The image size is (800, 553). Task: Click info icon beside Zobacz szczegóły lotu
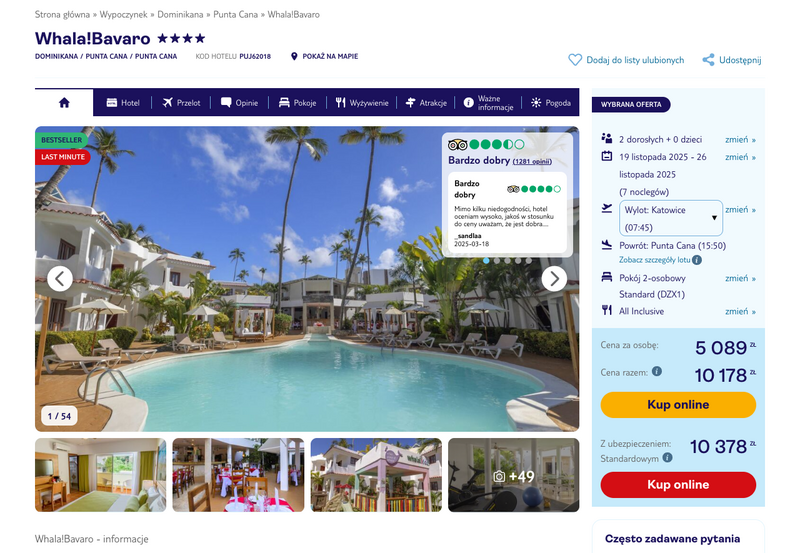pyautogui.click(x=697, y=260)
